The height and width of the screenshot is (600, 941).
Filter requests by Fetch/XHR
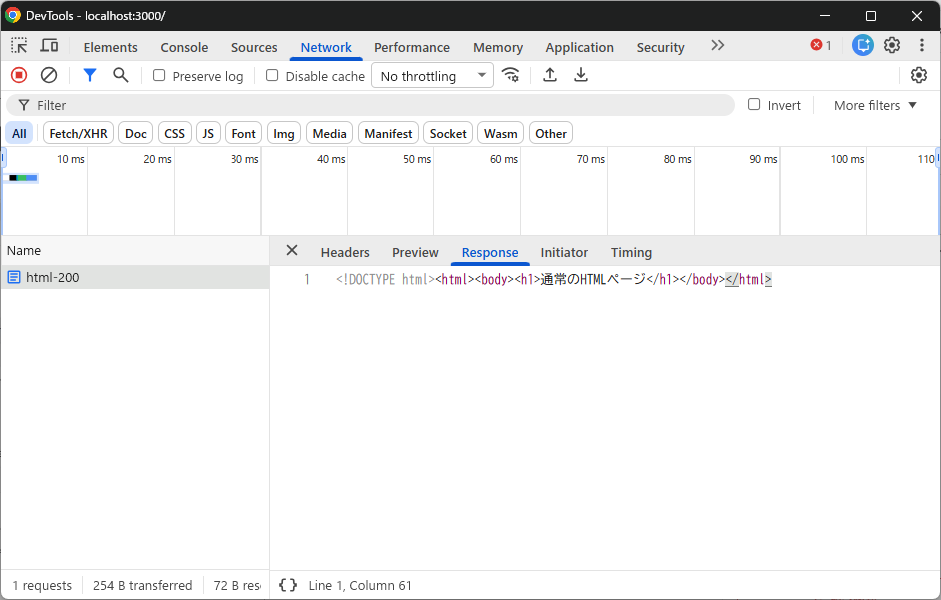point(79,133)
